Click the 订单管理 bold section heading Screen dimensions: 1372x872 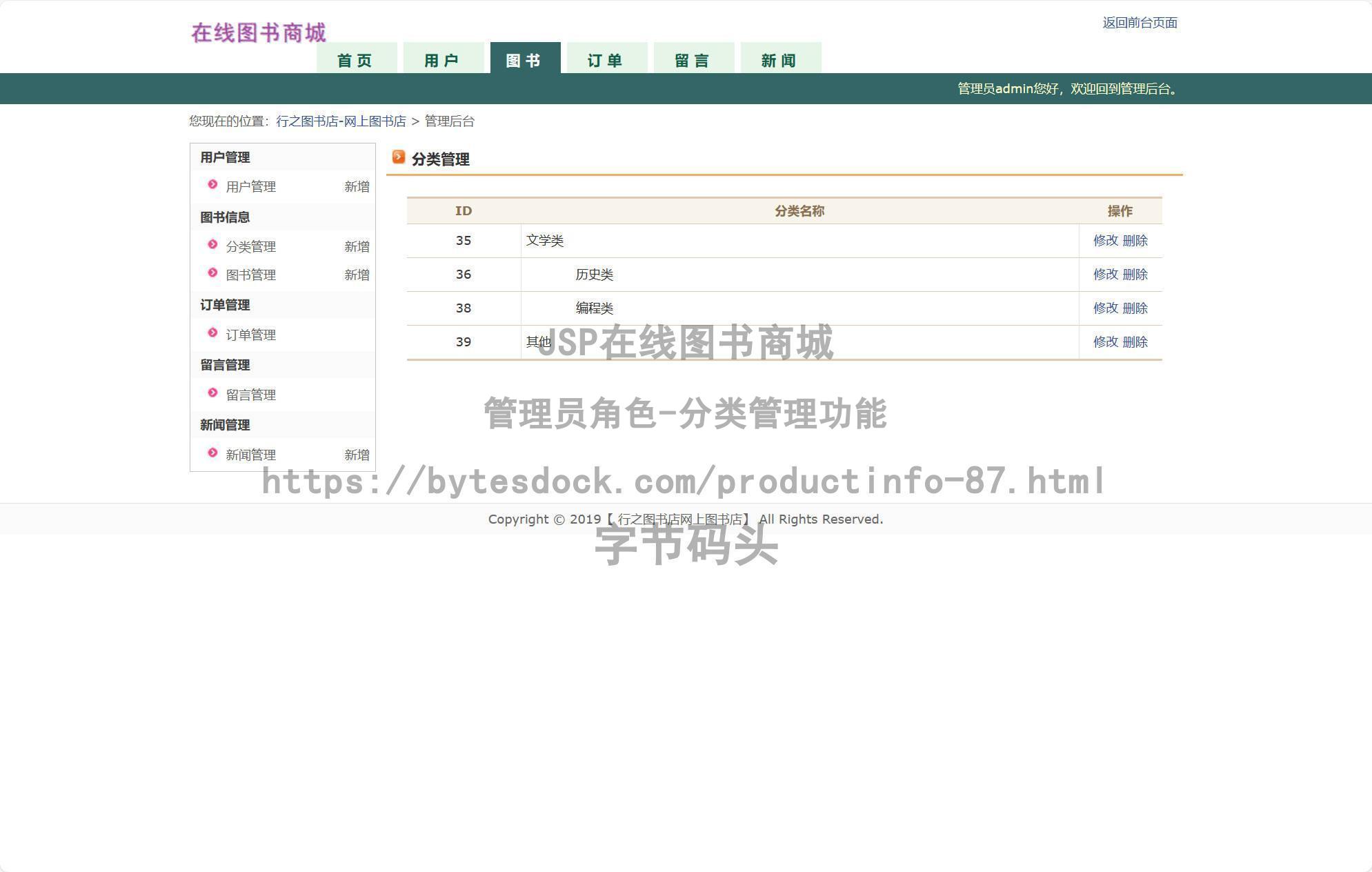(225, 305)
